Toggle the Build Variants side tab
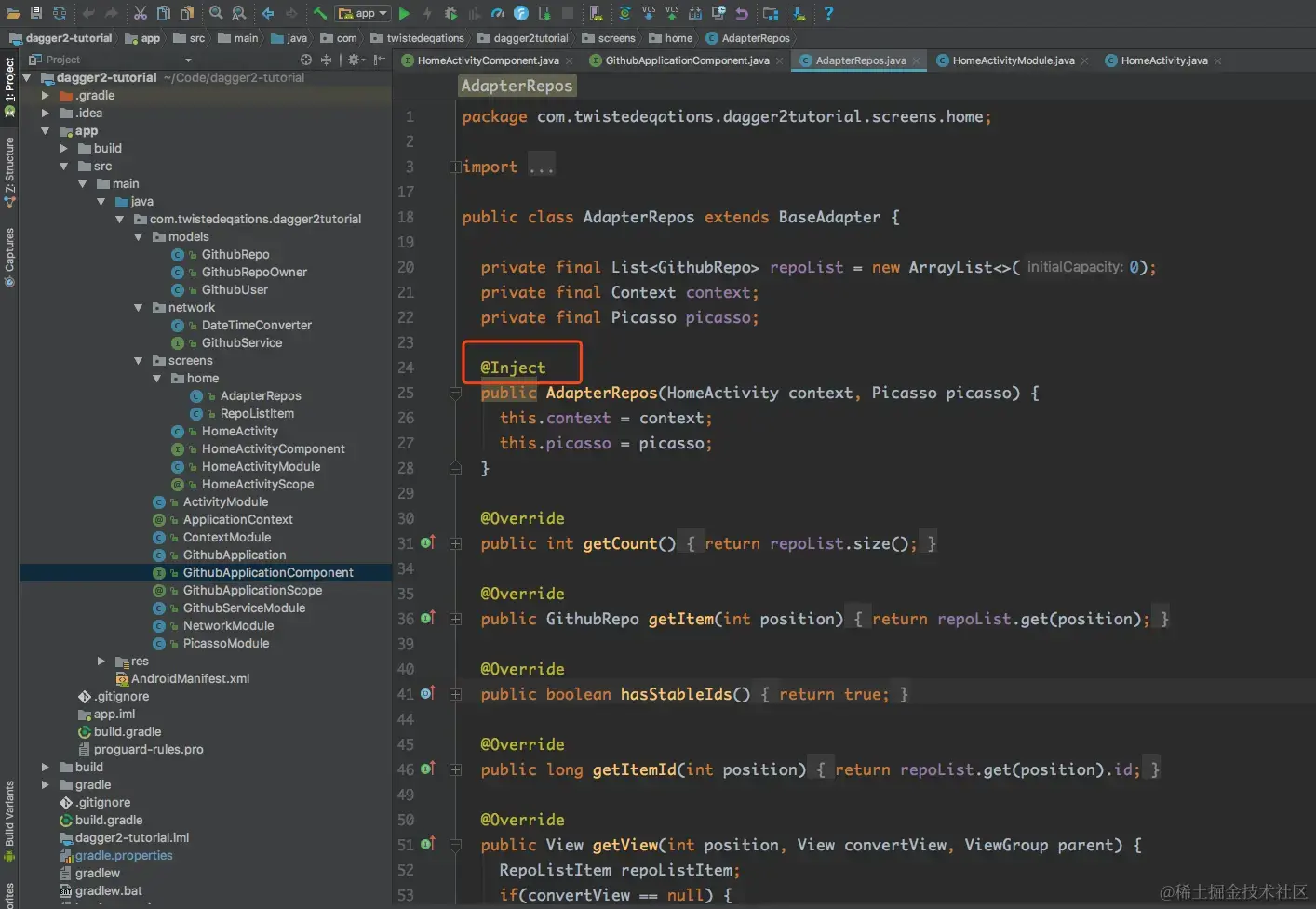1316x909 pixels. pos(9,815)
